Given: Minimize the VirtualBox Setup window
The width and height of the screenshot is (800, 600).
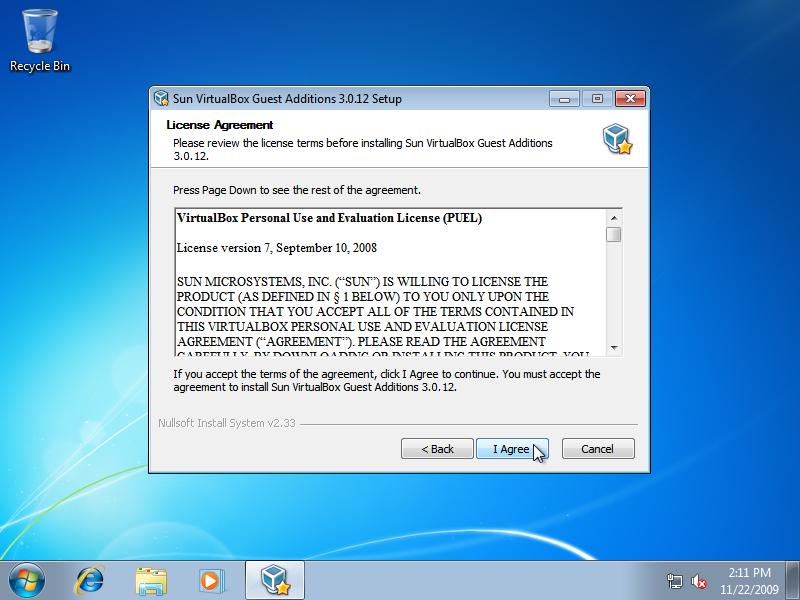Looking at the screenshot, I should coord(563,99).
